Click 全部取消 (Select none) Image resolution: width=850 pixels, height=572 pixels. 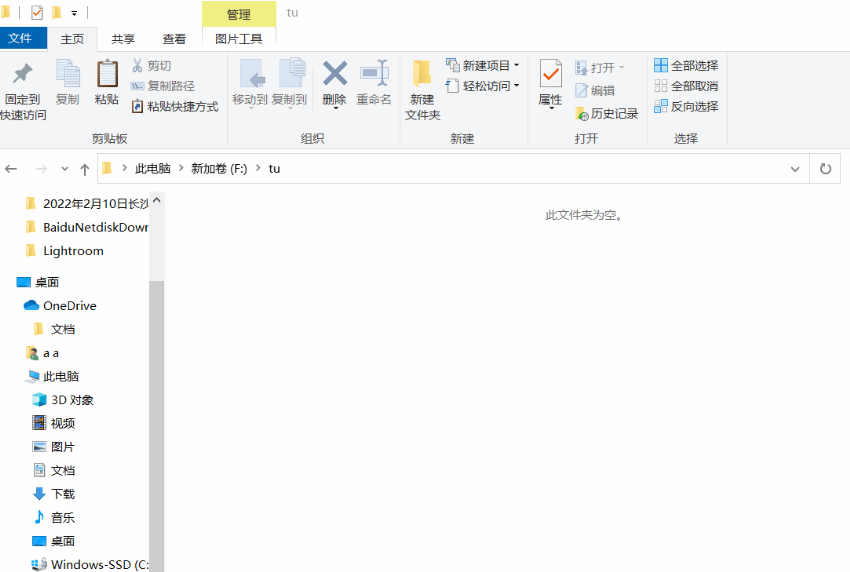click(686, 86)
